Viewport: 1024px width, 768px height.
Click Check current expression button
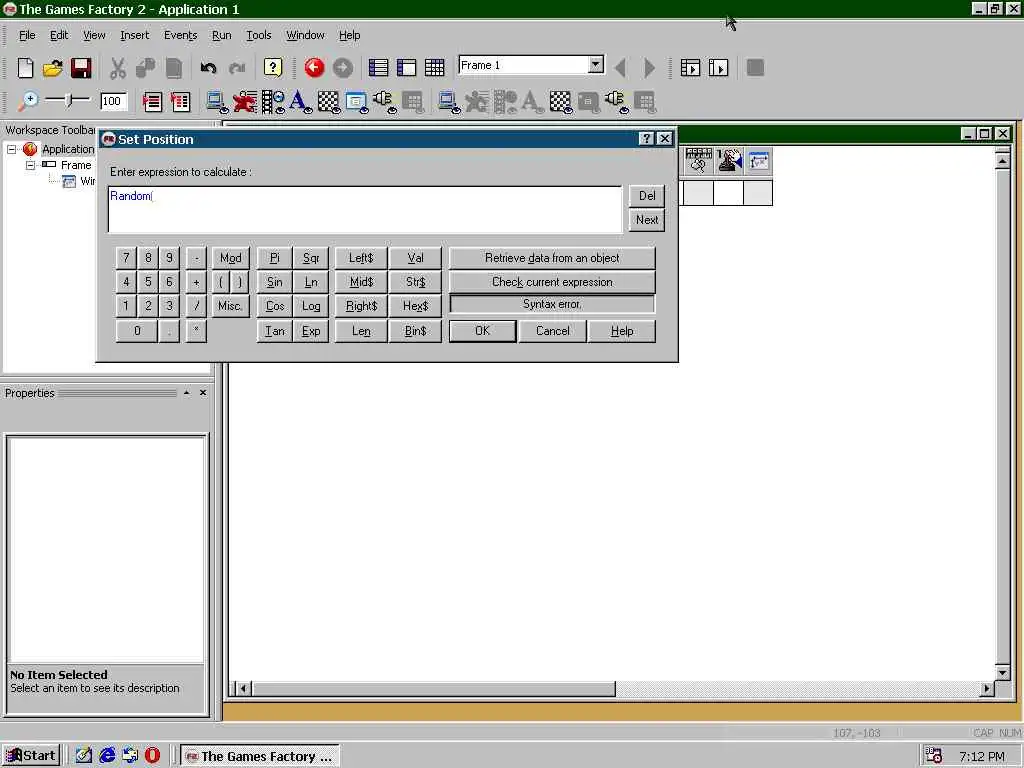(552, 282)
